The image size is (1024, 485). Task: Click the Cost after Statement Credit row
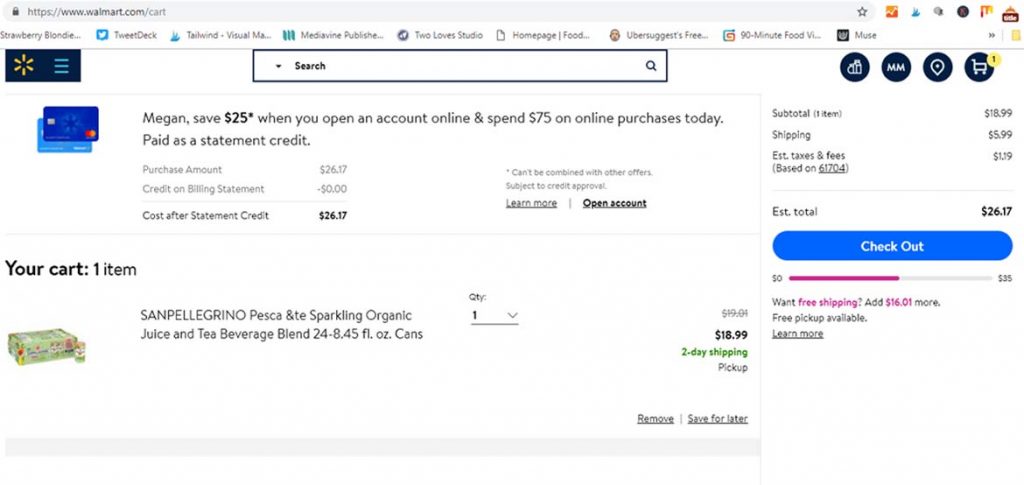pos(244,215)
